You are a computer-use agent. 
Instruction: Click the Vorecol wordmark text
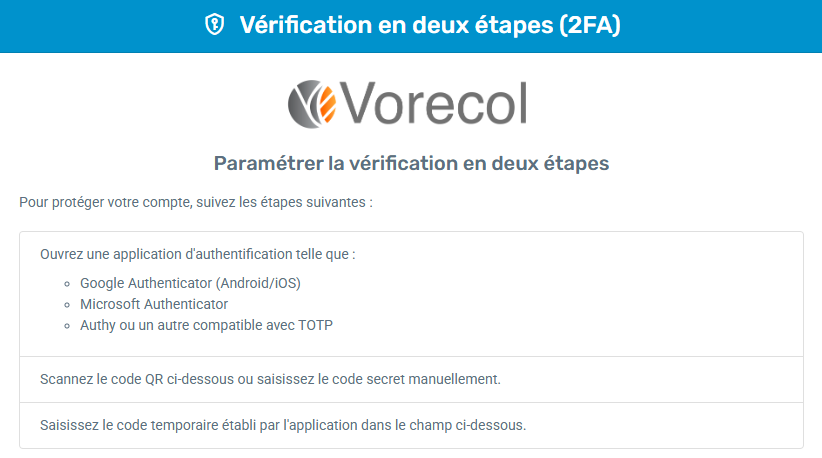[x=433, y=104]
